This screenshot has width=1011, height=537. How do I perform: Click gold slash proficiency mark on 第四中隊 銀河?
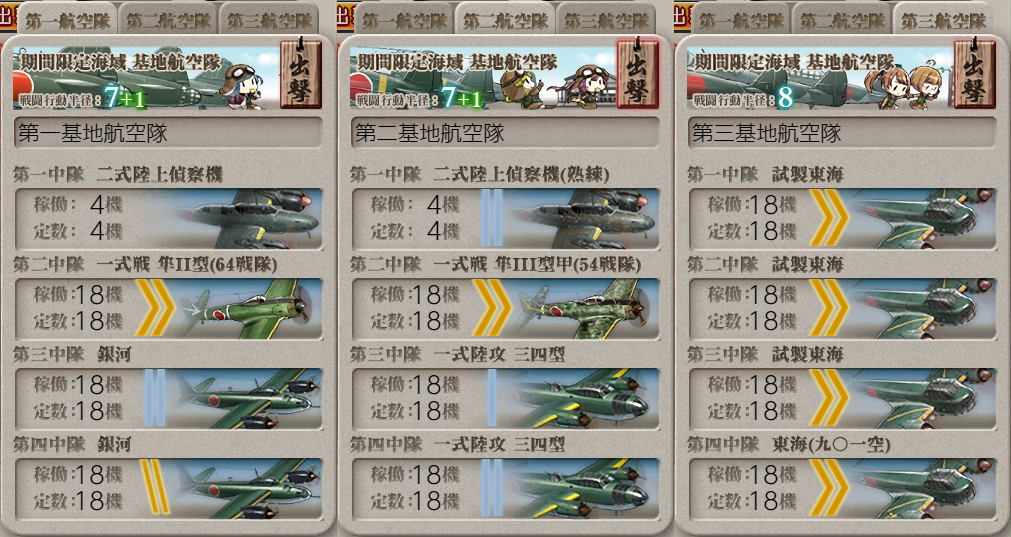pyautogui.click(x=155, y=487)
